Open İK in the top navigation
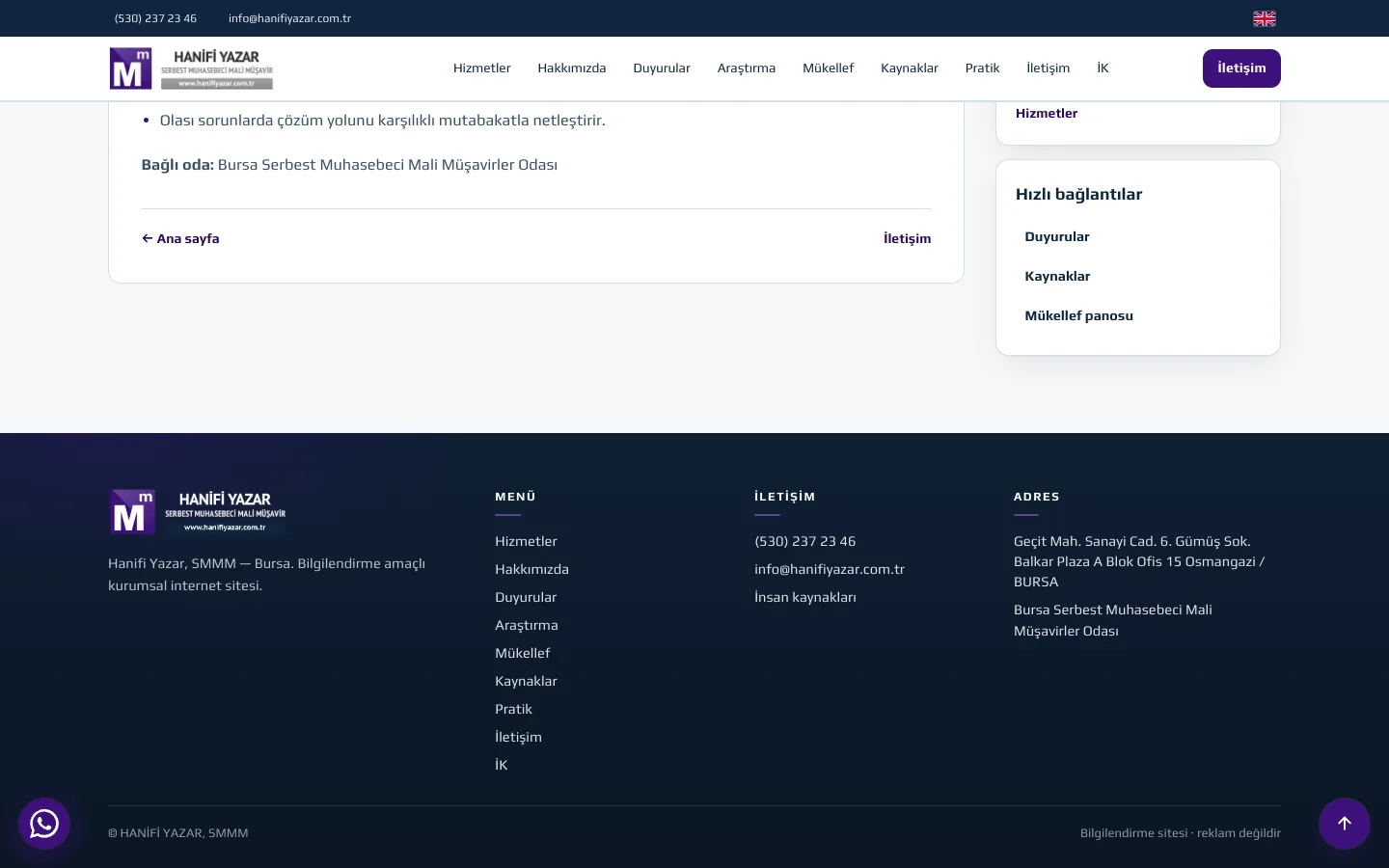 click(1103, 68)
